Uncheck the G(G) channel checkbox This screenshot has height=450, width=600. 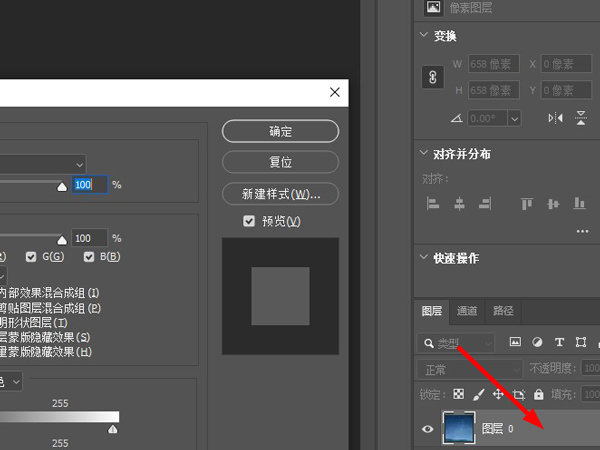[x=31, y=257]
